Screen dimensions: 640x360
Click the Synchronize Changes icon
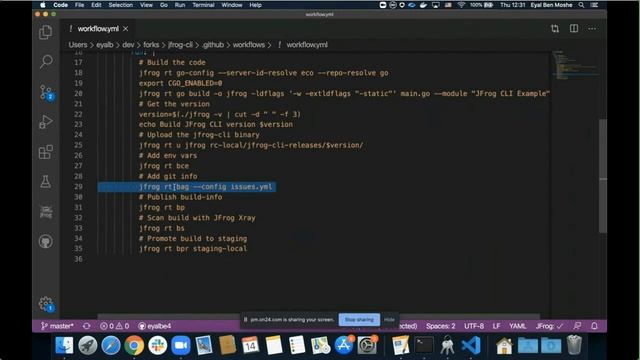[87, 326]
